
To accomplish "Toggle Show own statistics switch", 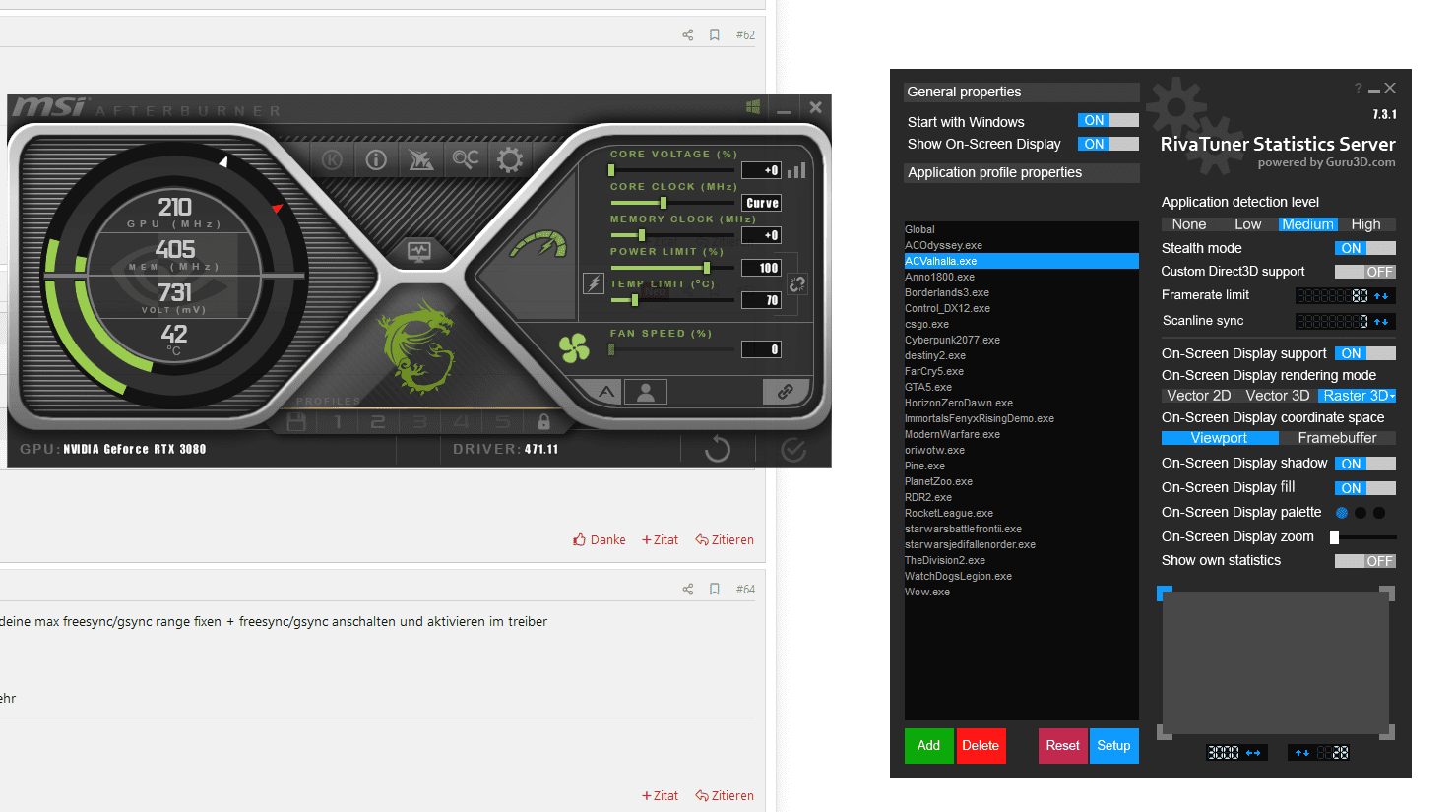I will (x=1365, y=561).
